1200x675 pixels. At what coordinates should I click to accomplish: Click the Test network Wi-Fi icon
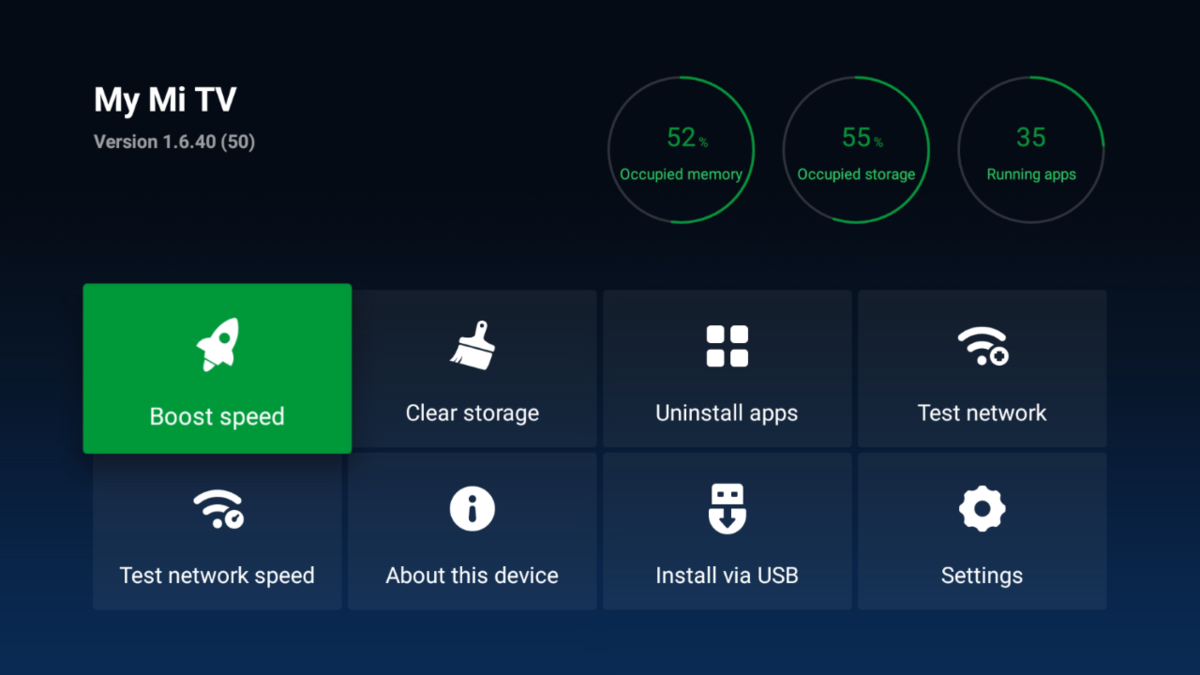click(982, 344)
